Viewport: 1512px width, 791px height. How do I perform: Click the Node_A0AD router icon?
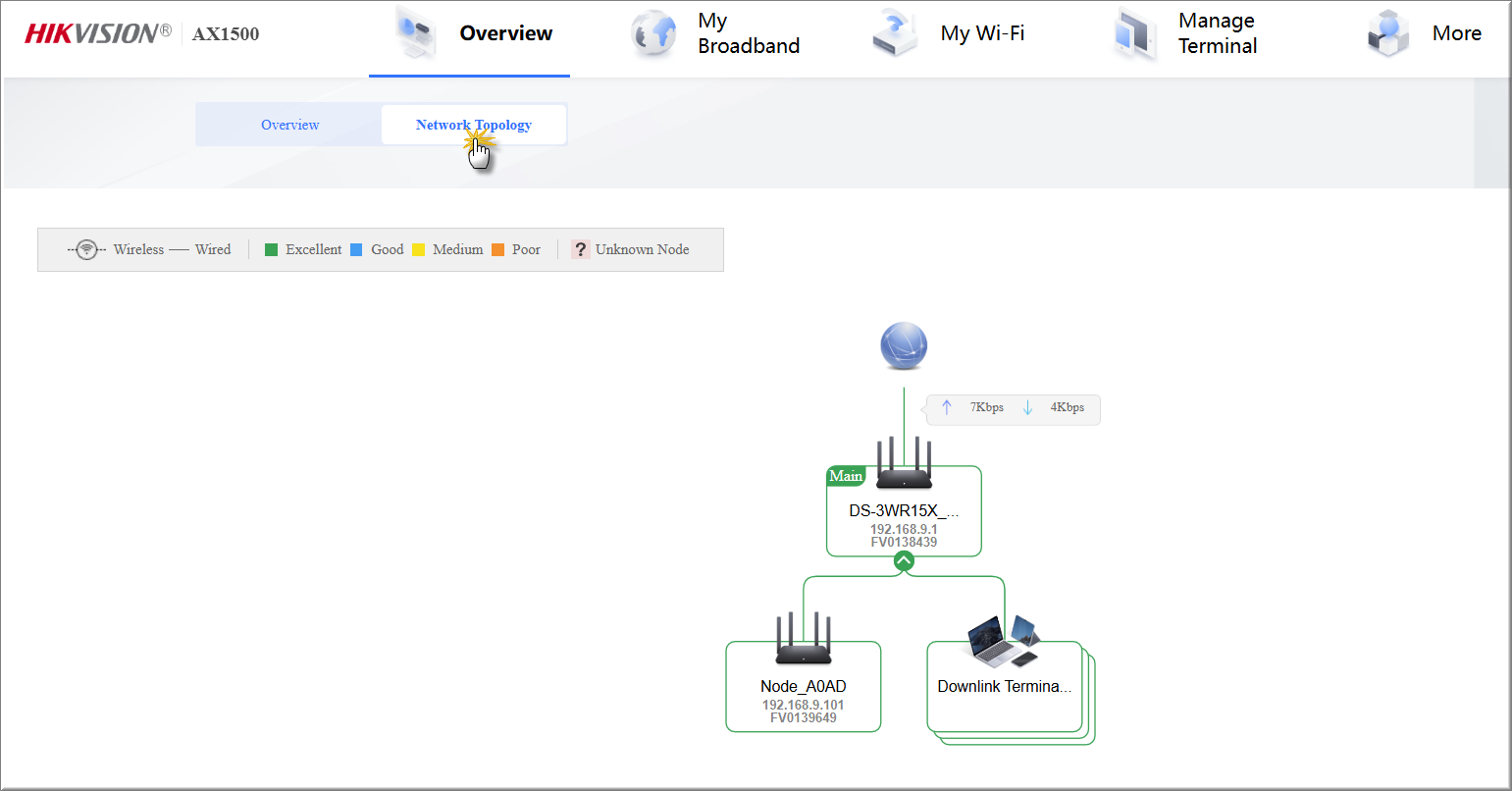tap(803, 640)
